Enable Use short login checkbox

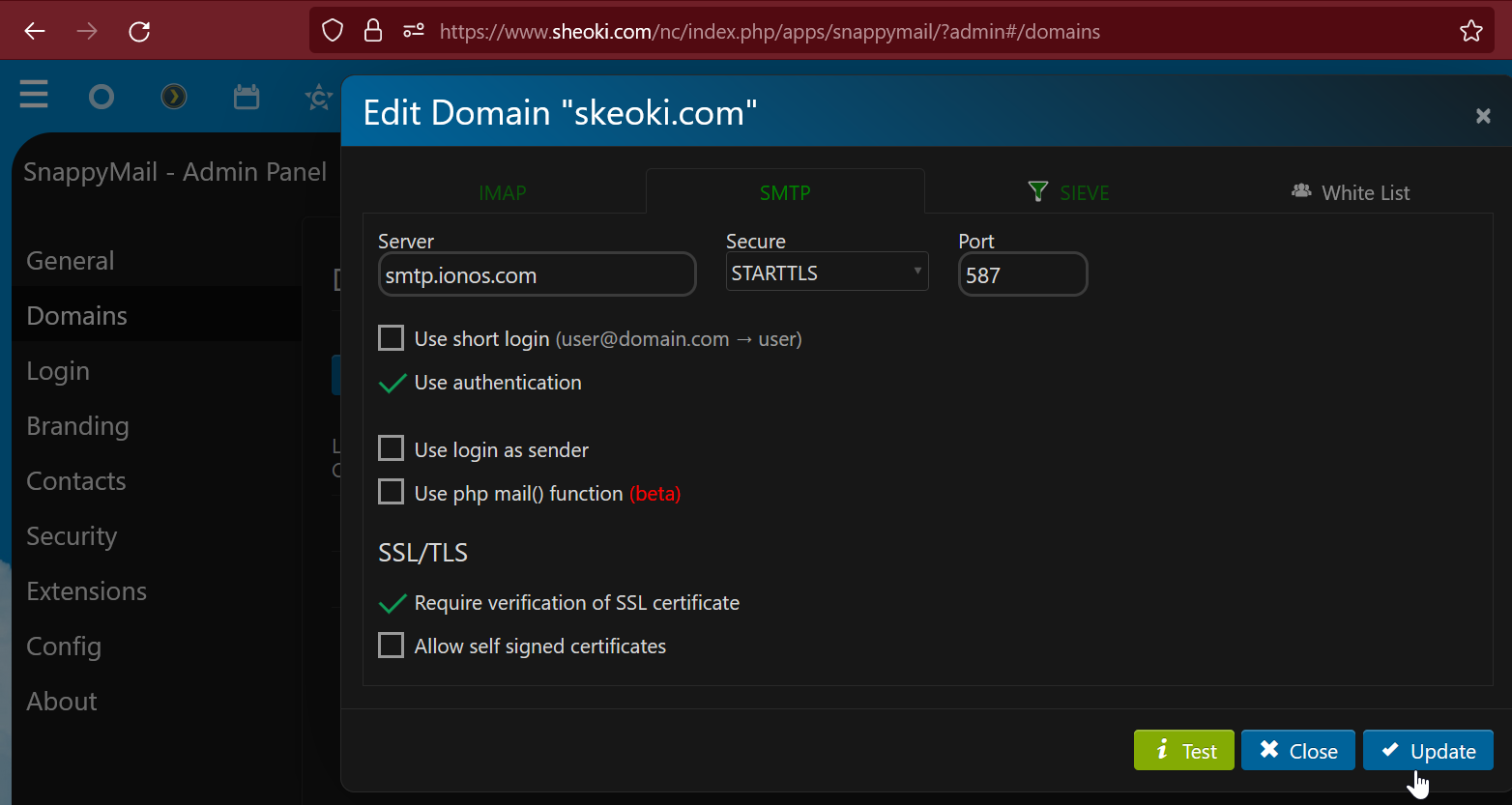click(391, 338)
